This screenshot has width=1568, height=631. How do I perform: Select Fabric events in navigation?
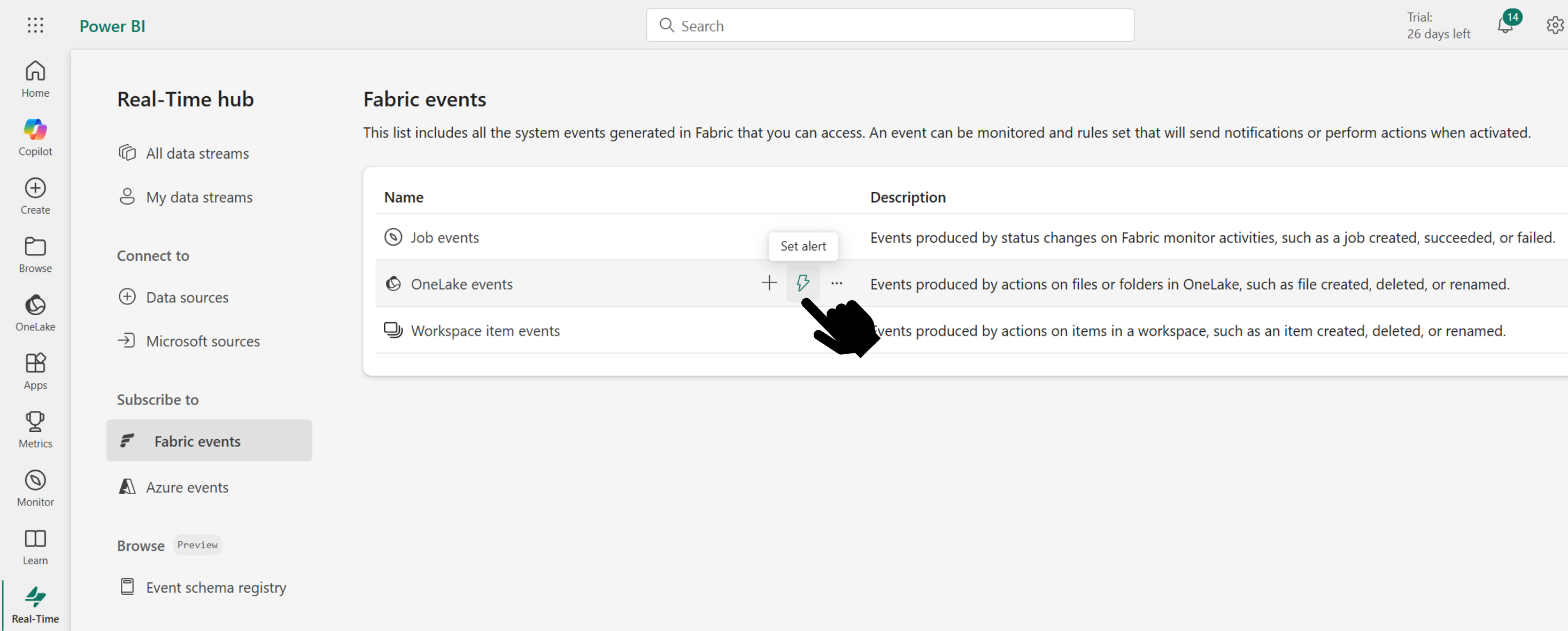point(209,441)
